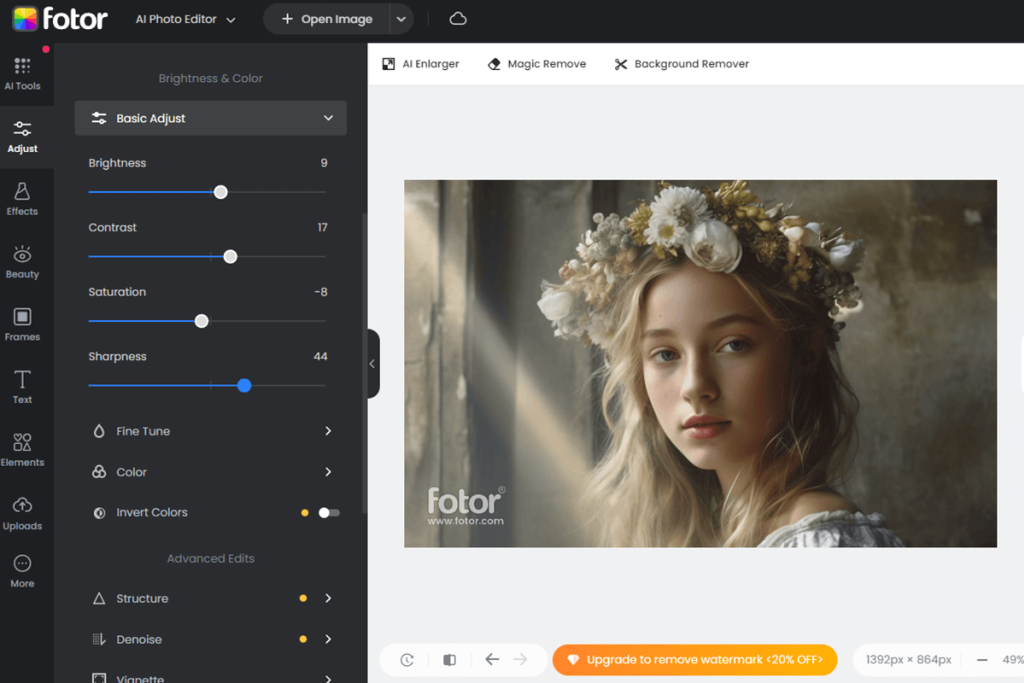Select the Frames tool
Viewport: 1024px width, 683px height.
[22, 324]
